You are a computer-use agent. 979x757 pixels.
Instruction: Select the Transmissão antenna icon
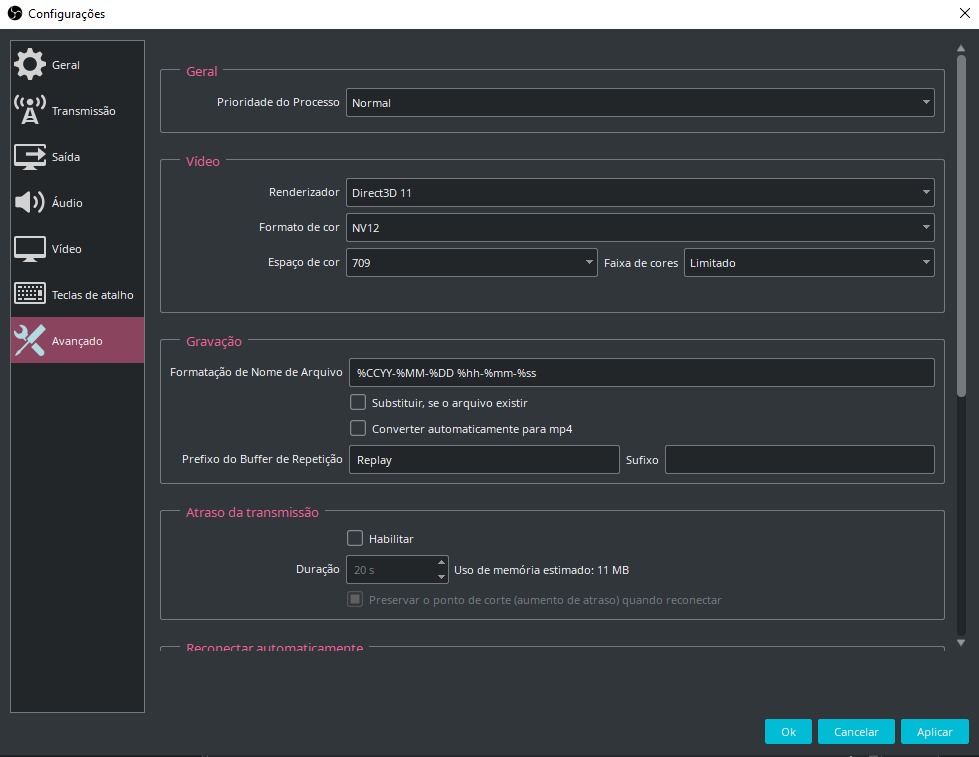[30, 111]
